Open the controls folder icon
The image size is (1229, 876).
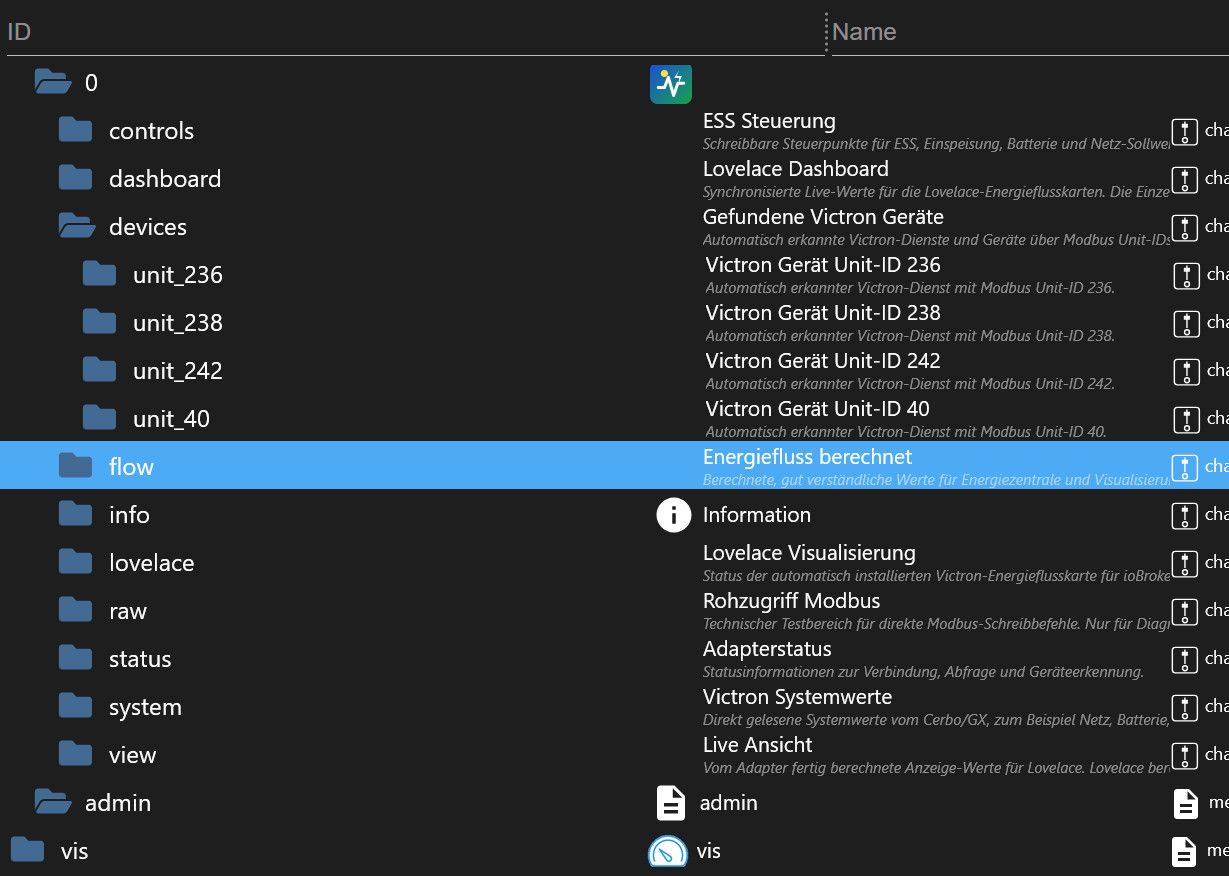[x=75, y=130]
